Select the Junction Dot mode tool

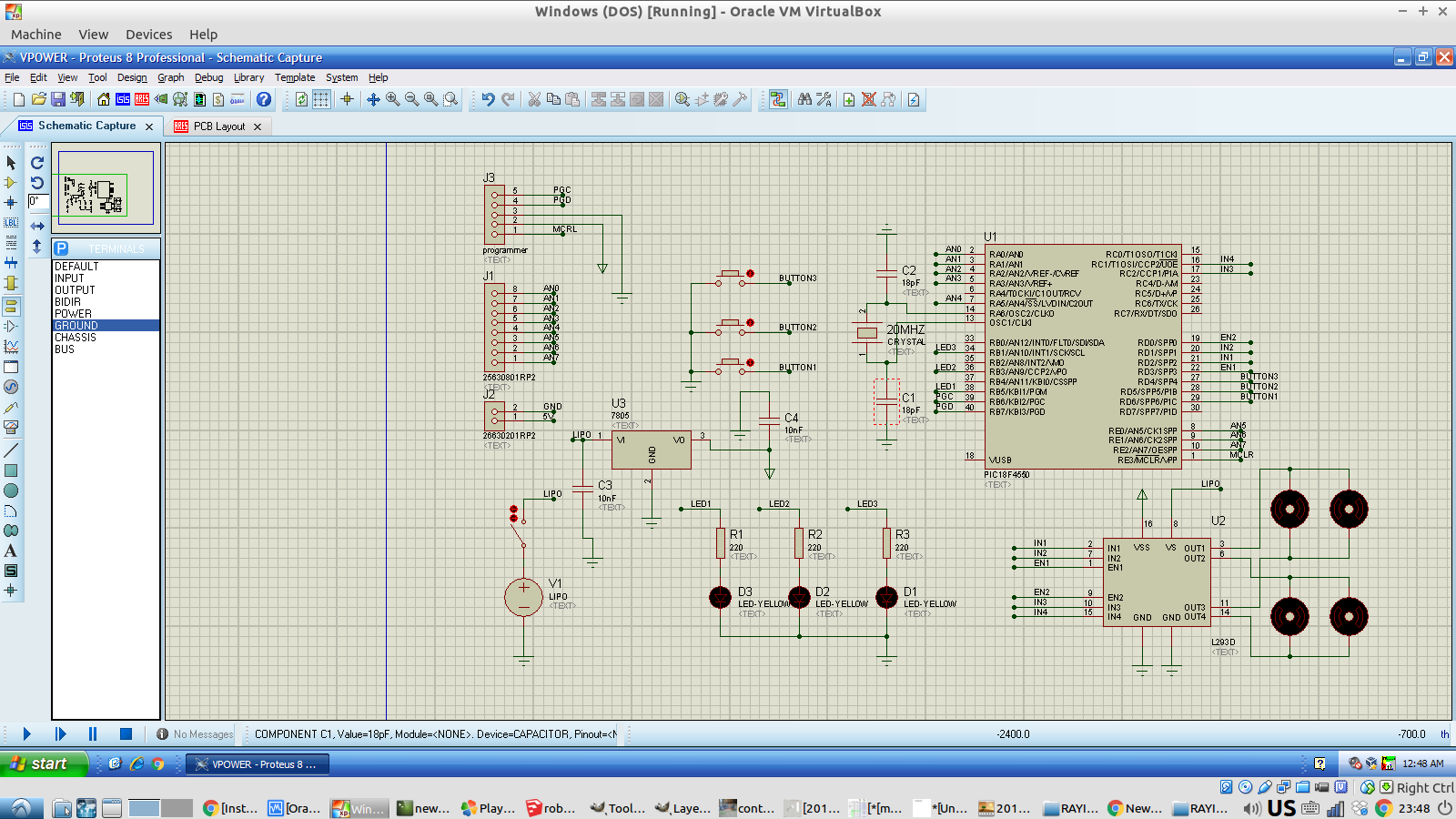[x=11, y=202]
